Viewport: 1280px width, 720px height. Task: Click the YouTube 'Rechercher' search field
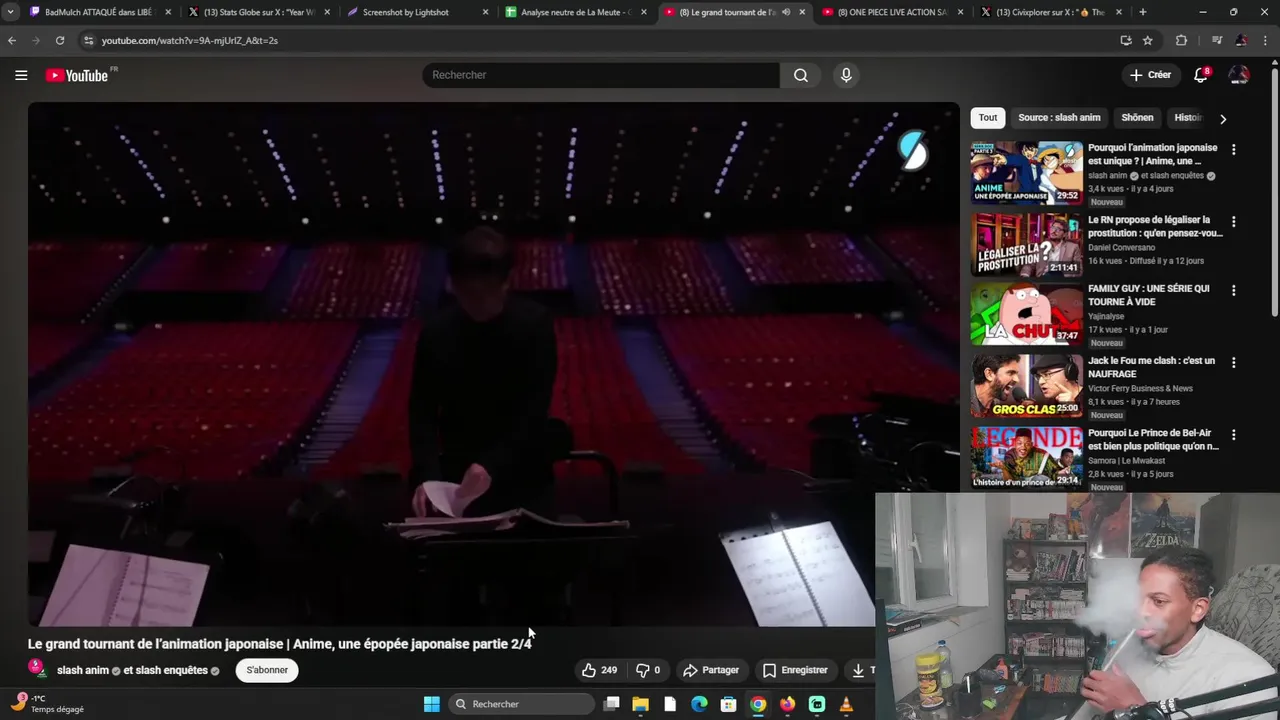click(x=601, y=75)
